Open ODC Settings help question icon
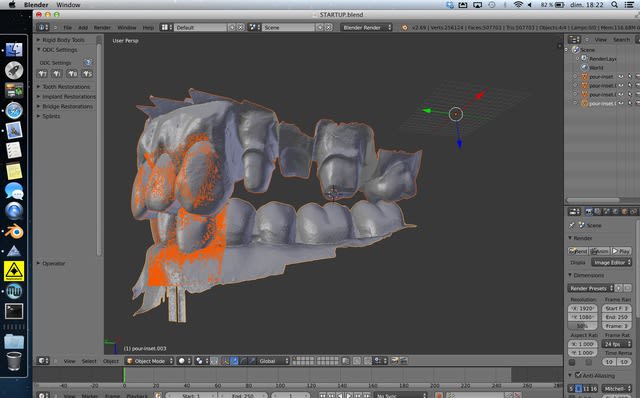Viewport: 640px width, 398px height. pos(87,62)
